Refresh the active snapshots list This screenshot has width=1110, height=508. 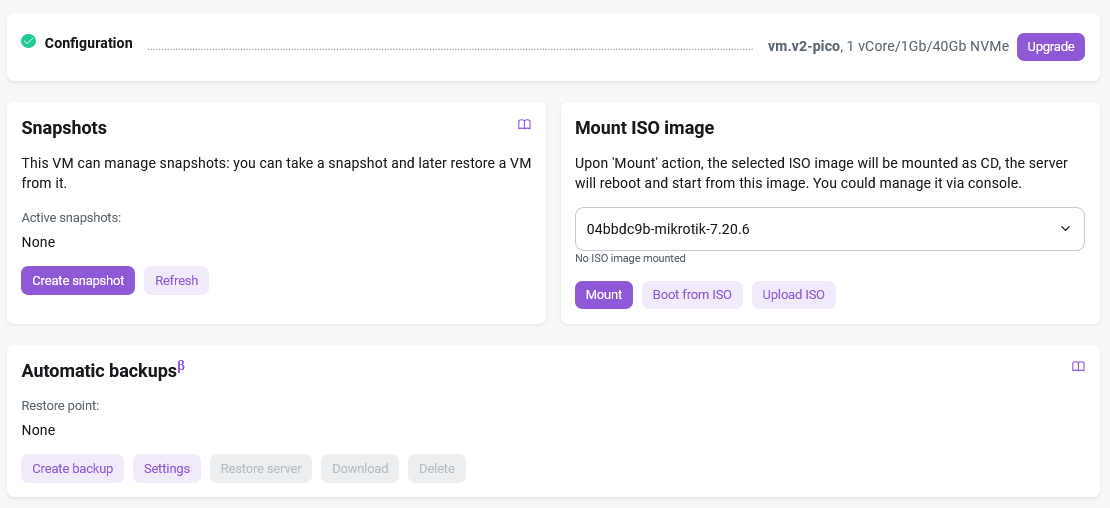176,281
